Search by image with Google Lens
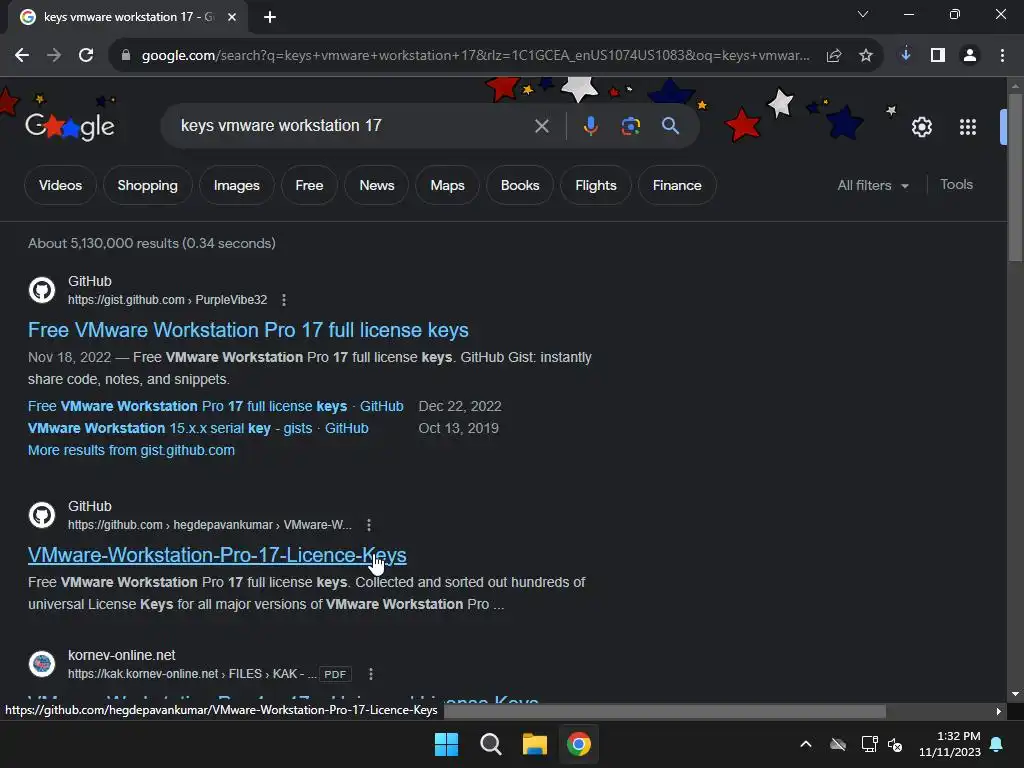Viewport: 1024px width, 768px height. [x=630, y=126]
